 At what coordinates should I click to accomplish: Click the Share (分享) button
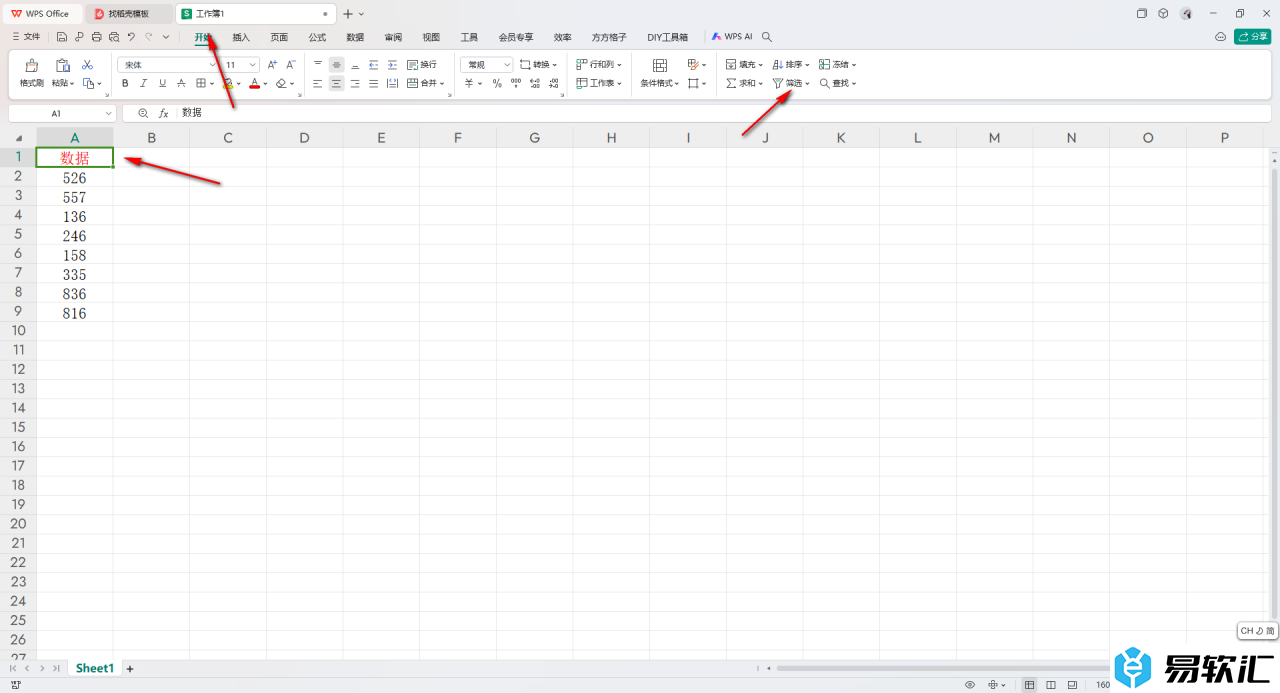coord(1253,37)
